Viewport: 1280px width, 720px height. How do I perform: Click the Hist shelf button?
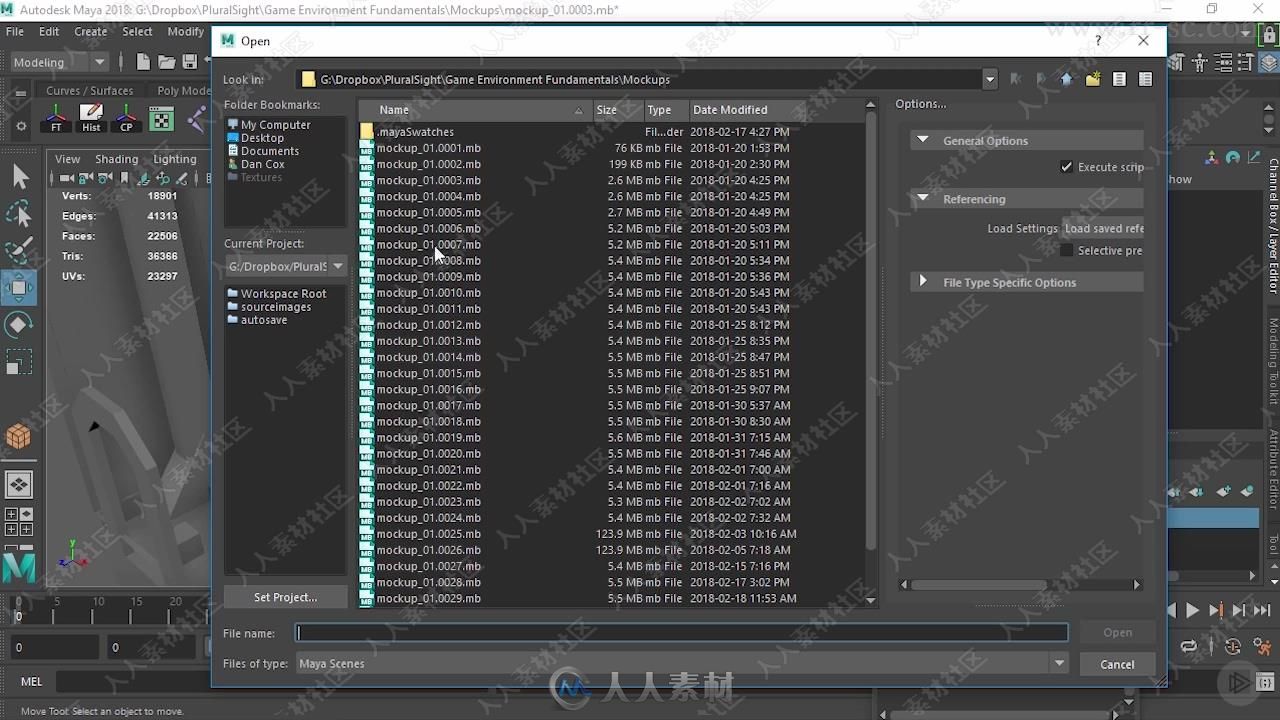pos(91,118)
